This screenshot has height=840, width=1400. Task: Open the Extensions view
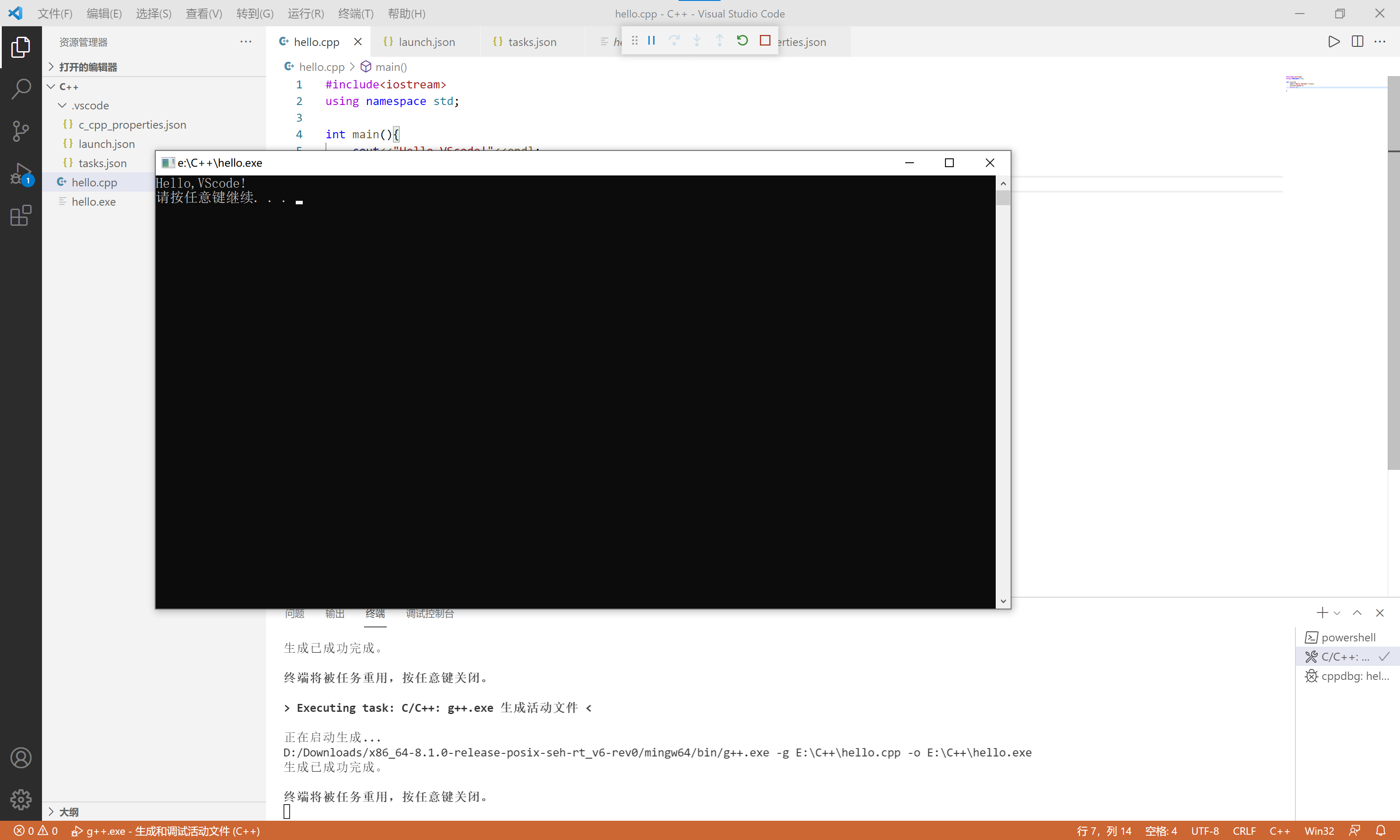point(21,216)
